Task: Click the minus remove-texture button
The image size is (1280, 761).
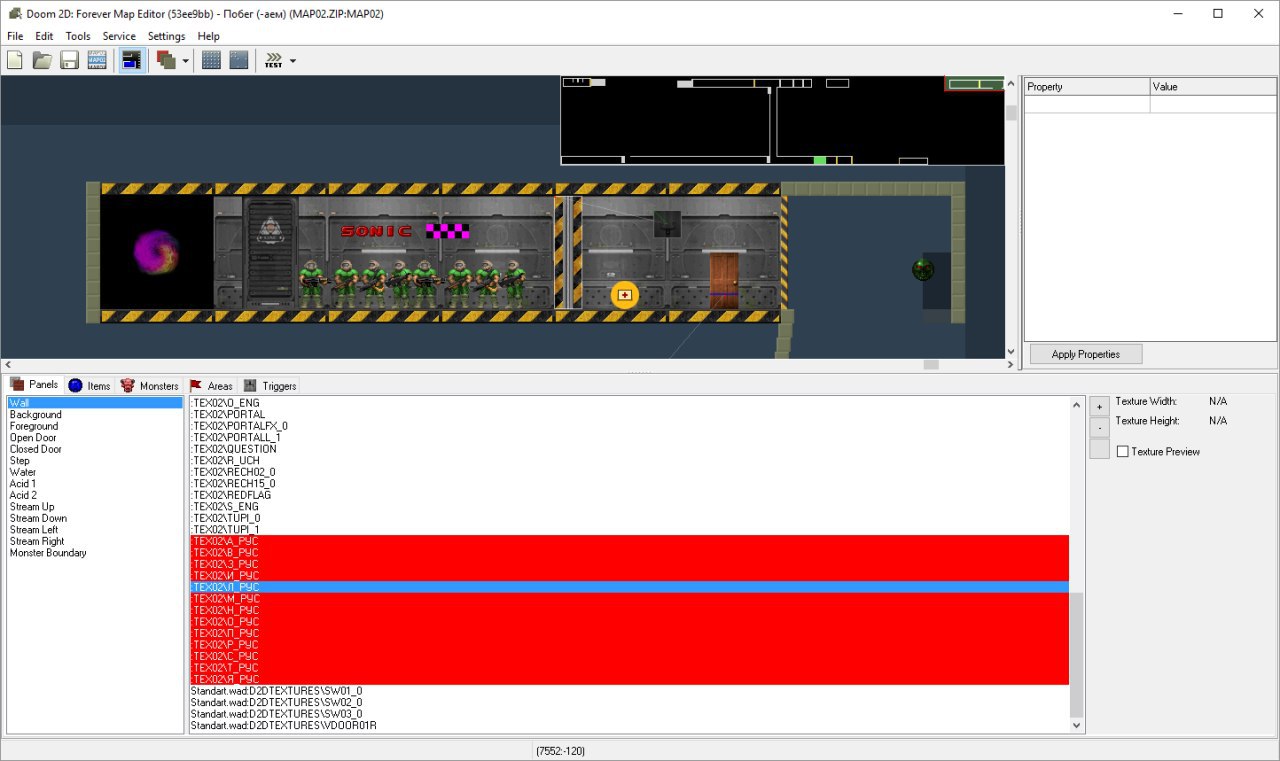Action: click(1099, 427)
